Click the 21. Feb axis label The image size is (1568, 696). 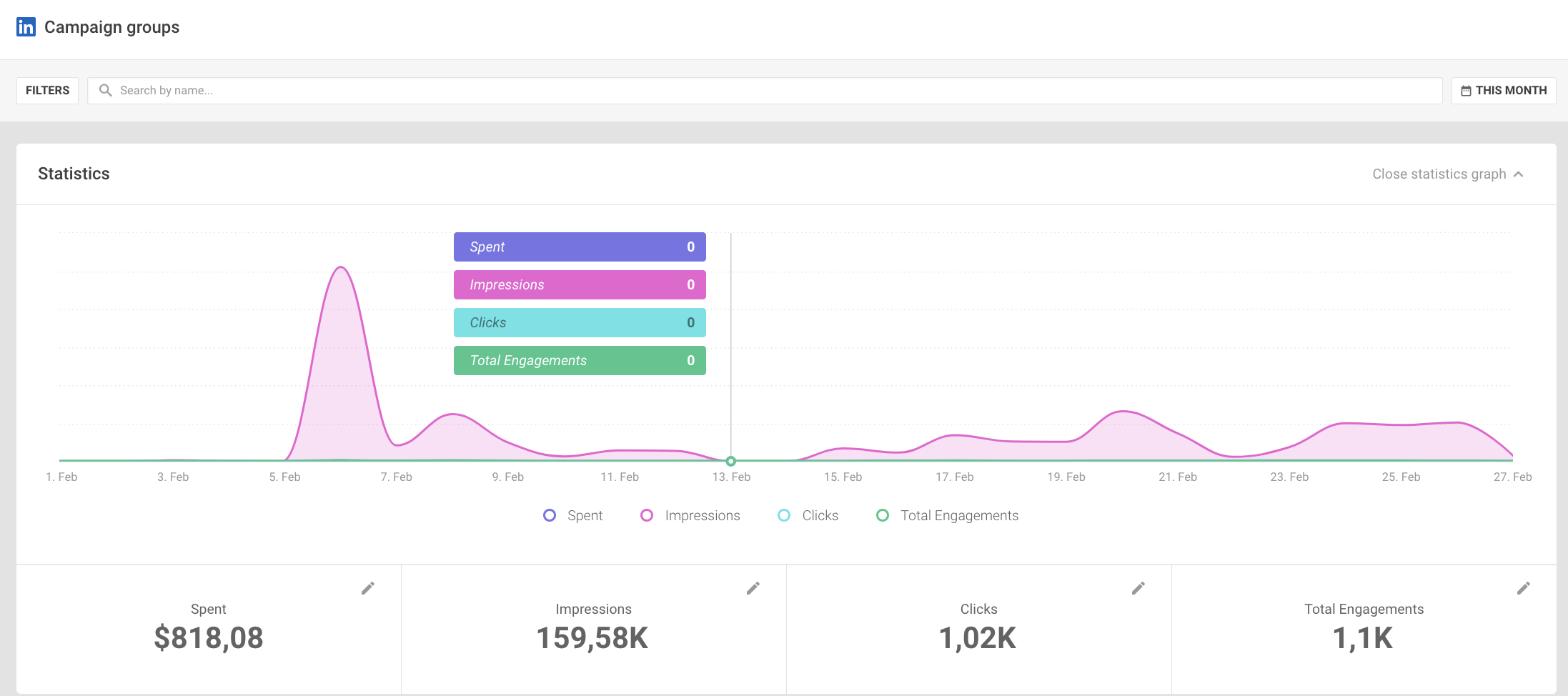point(1178,477)
